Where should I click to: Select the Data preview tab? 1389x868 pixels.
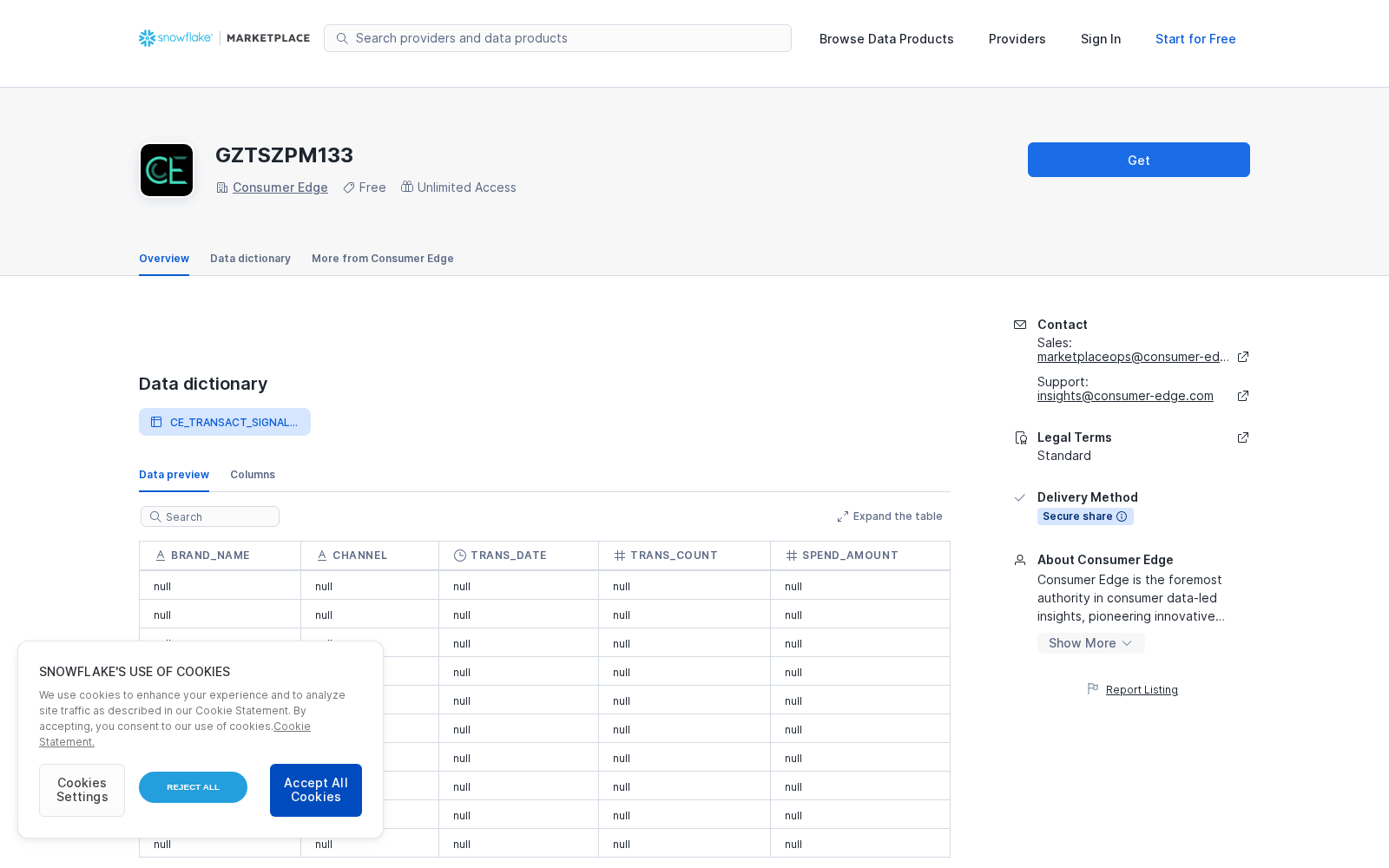[174, 475]
